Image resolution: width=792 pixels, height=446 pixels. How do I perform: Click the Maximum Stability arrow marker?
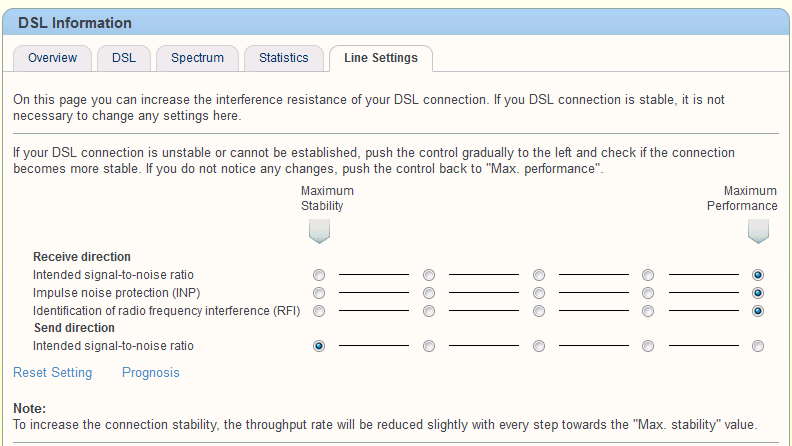319,232
